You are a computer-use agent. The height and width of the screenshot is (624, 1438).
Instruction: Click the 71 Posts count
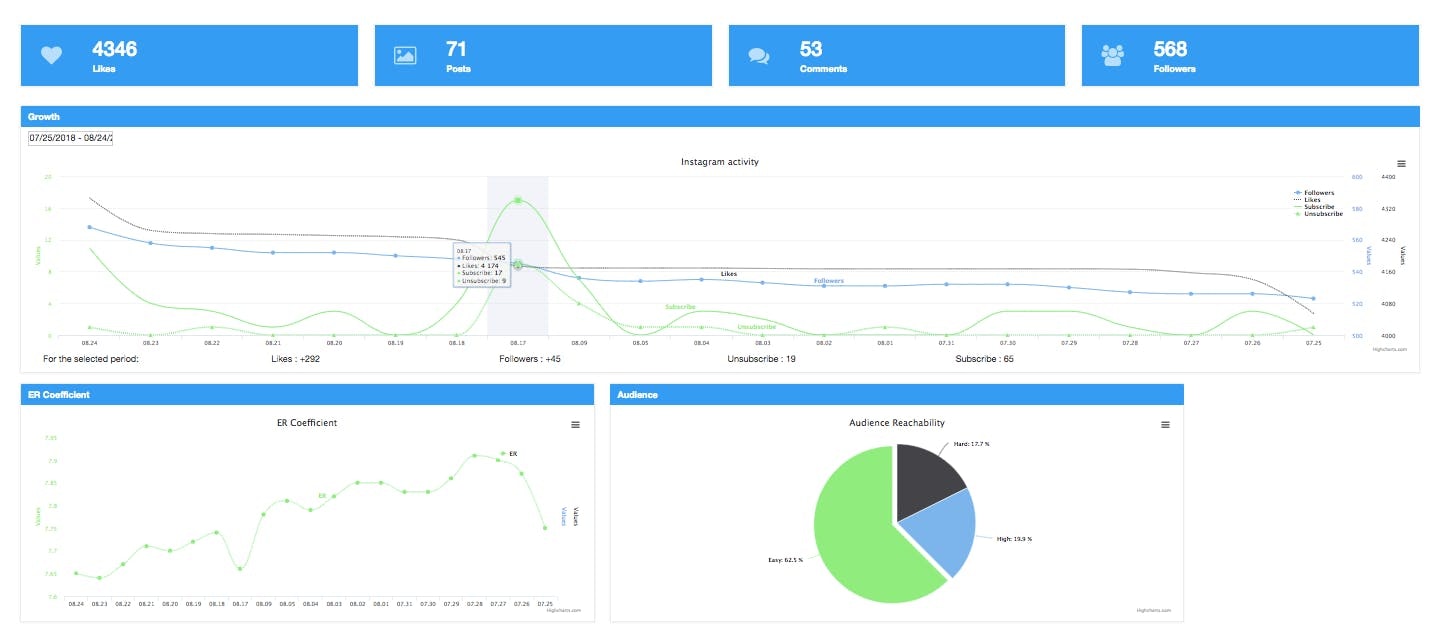click(456, 48)
